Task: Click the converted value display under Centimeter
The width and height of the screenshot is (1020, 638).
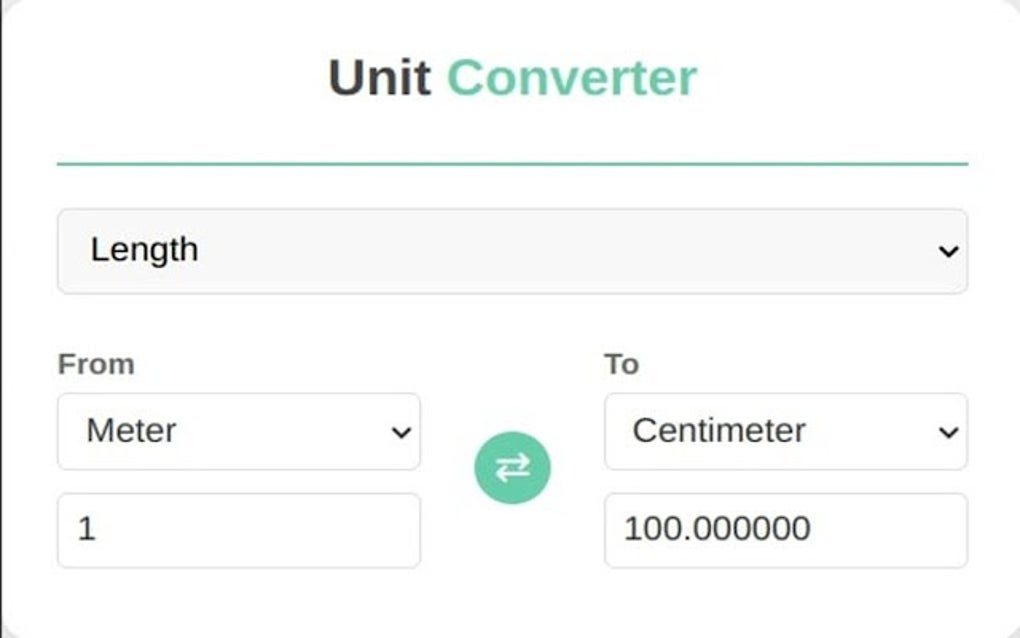Action: point(785,529)
